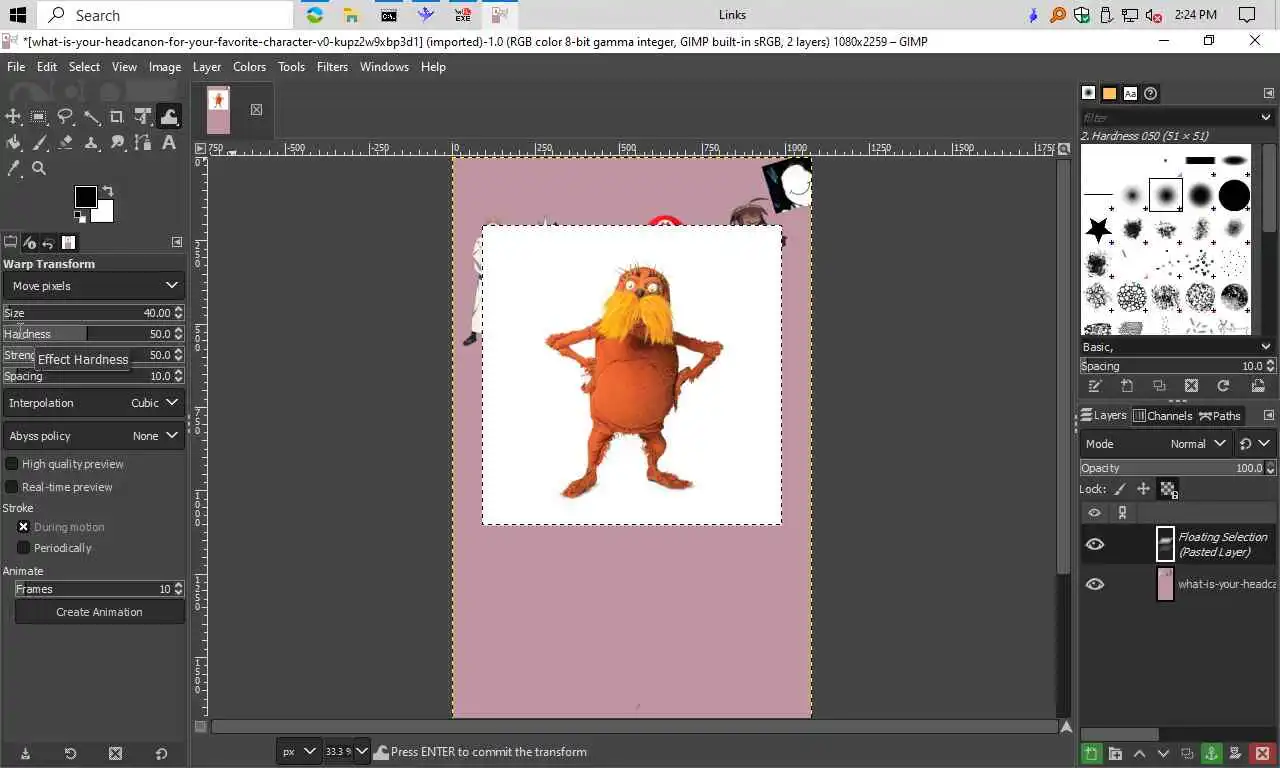Select the Zoom magnifier tool
1280x768 pixels.
click(x=39, y=169)
